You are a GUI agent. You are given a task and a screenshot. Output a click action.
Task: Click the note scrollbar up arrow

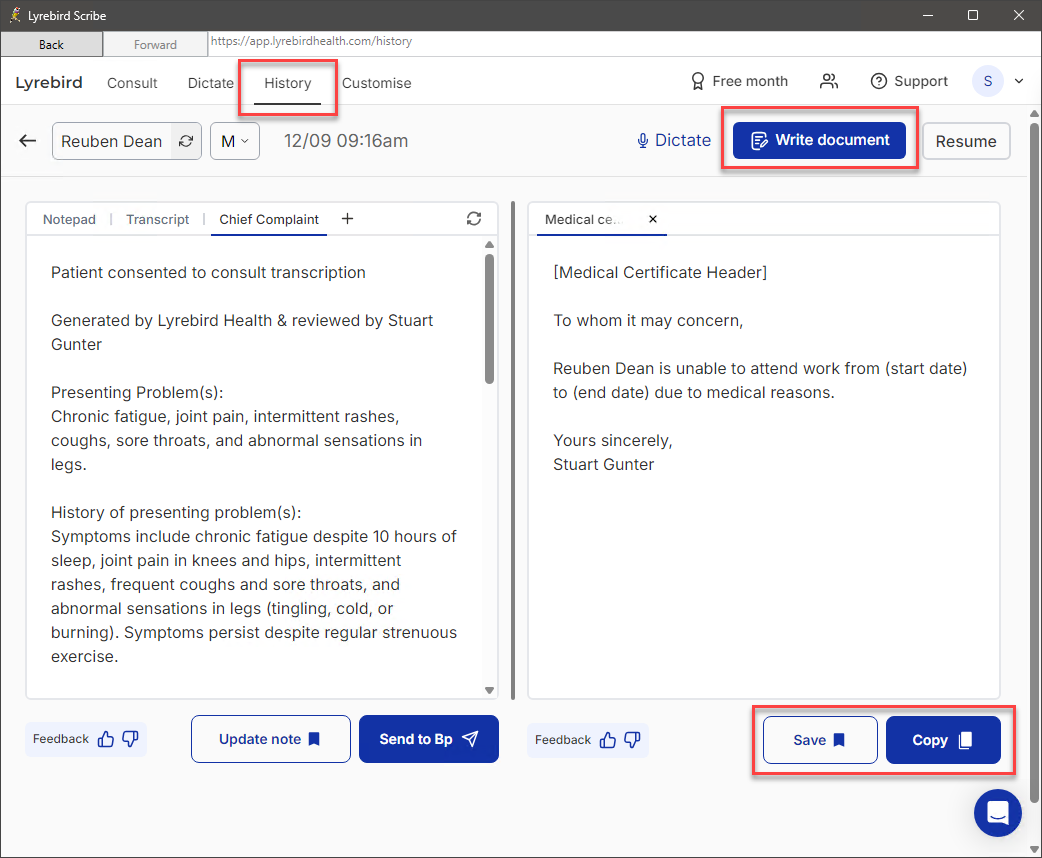click(x=489, y=245)
